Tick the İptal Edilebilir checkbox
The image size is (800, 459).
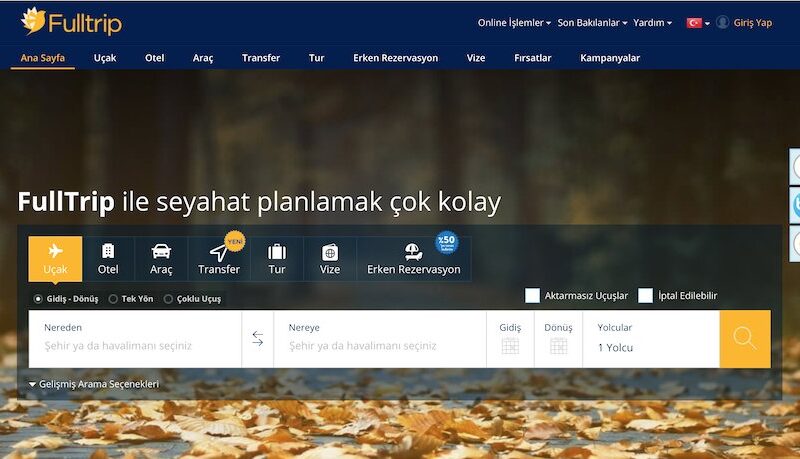point(645,295)
